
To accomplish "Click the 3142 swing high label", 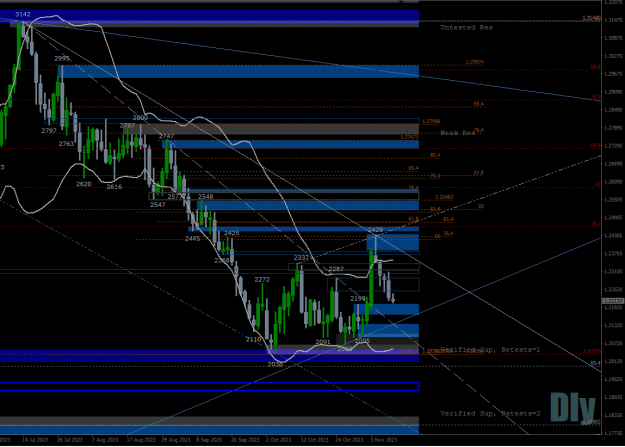I will (23, 14).
